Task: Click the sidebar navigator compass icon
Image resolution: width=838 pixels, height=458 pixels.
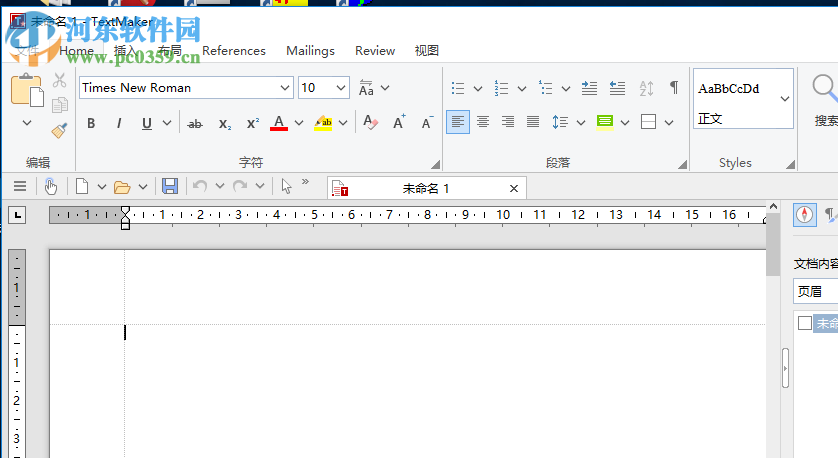Action: point(804,215)
